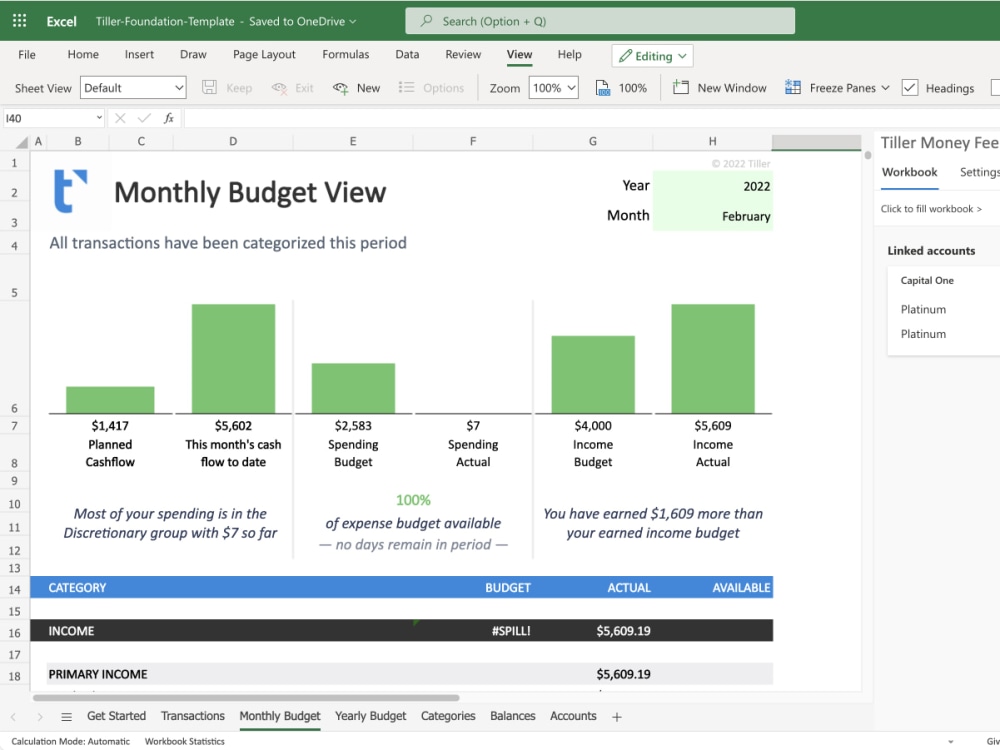Click the search magnifier icon

[x=427, y=21]
